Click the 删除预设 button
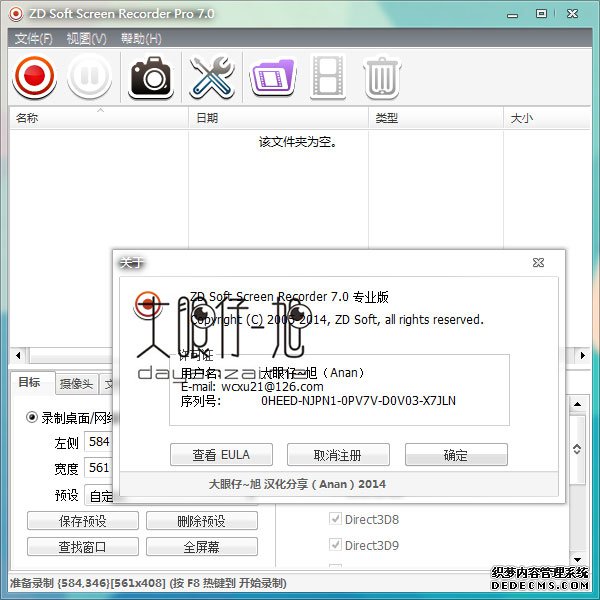Screen dimensions: 600x600 click(x=202, y=521)
